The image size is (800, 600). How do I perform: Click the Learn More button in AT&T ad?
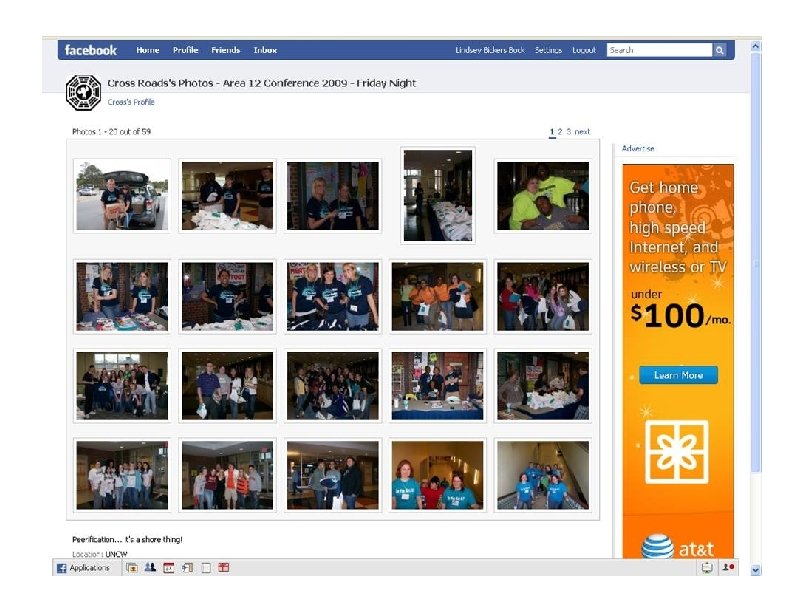(x=679, y=375)
